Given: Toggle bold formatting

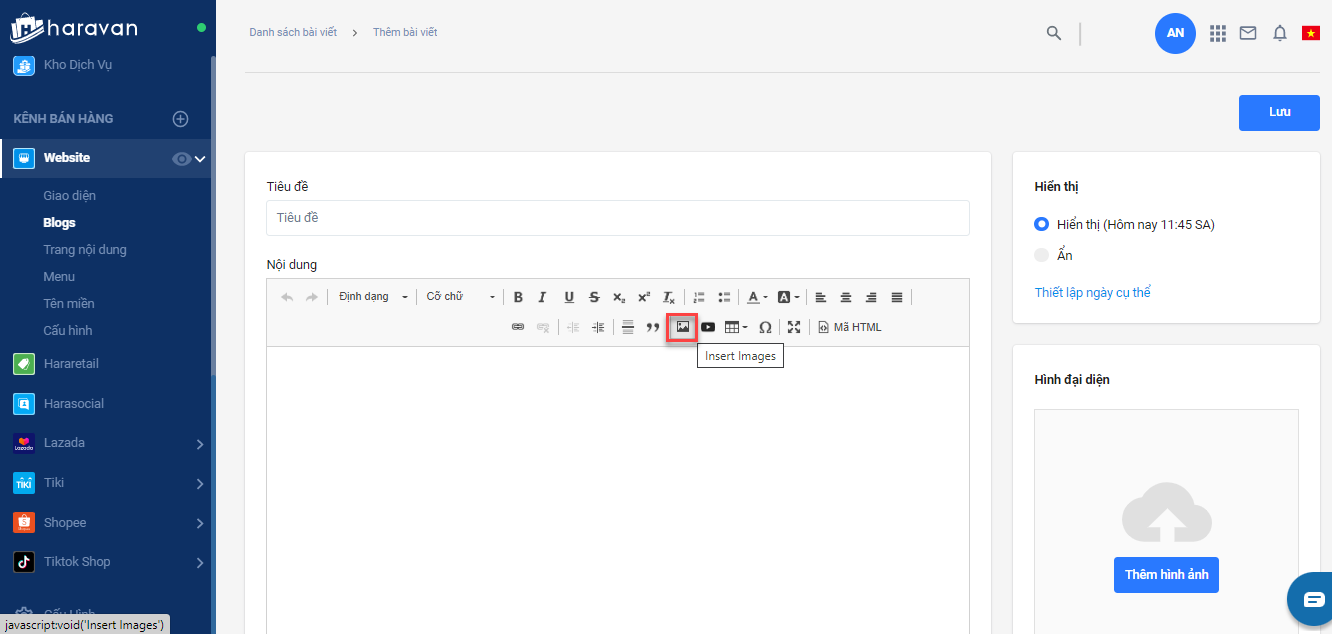Looking at the screenshot, I should (x=518, y=297).
